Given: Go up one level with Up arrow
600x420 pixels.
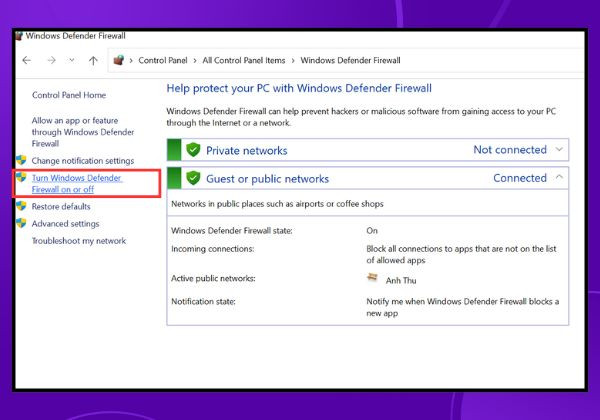Looking at the screenshot, I should (x=93, y=60).
